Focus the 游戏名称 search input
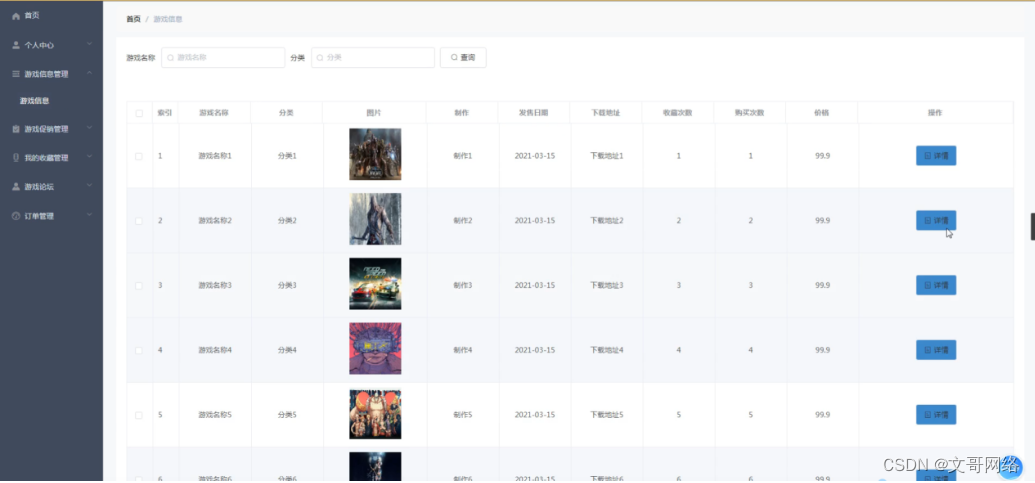 pyautogui.click(x=223, y=57)
